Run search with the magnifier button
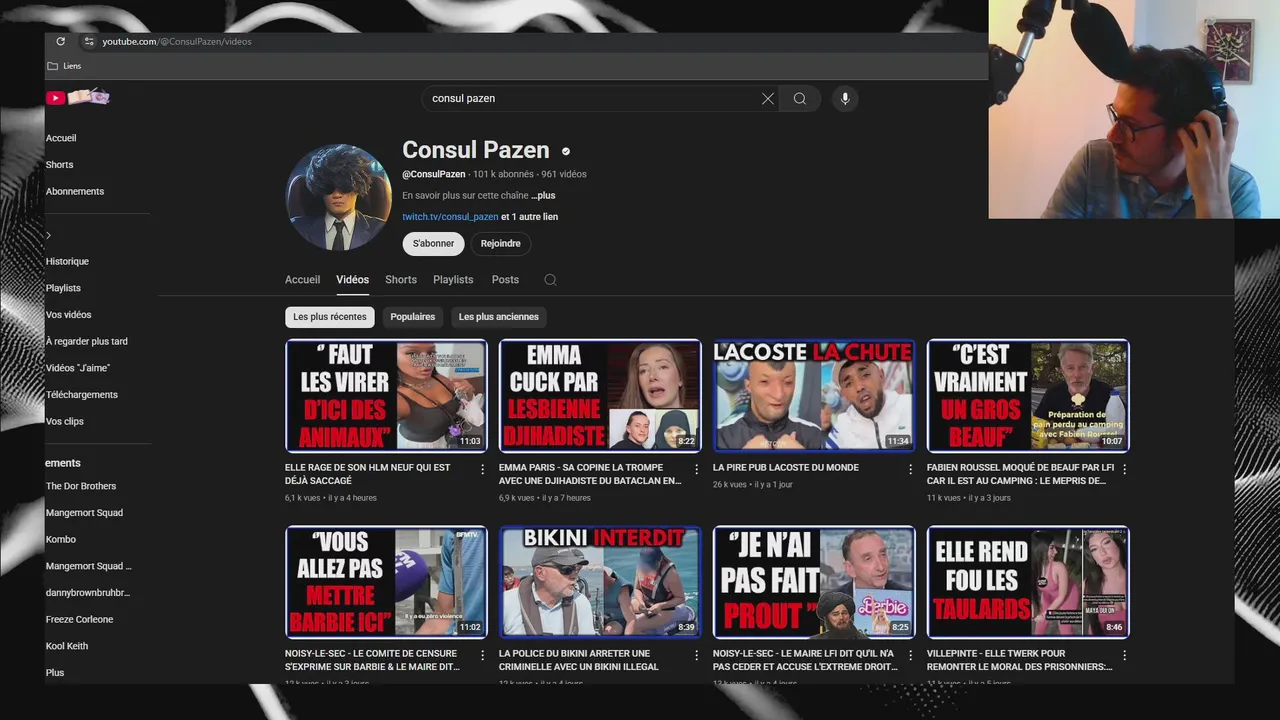Viewport: 1280px width, 720px height. point(800,98)
